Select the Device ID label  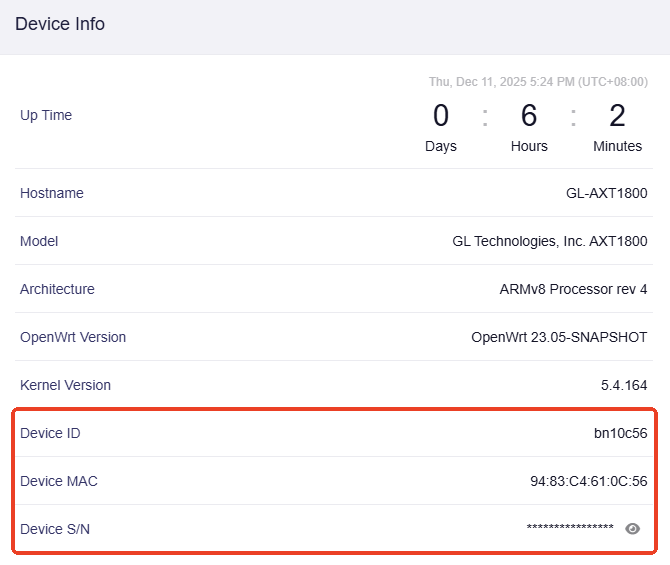tap(50, 433)
